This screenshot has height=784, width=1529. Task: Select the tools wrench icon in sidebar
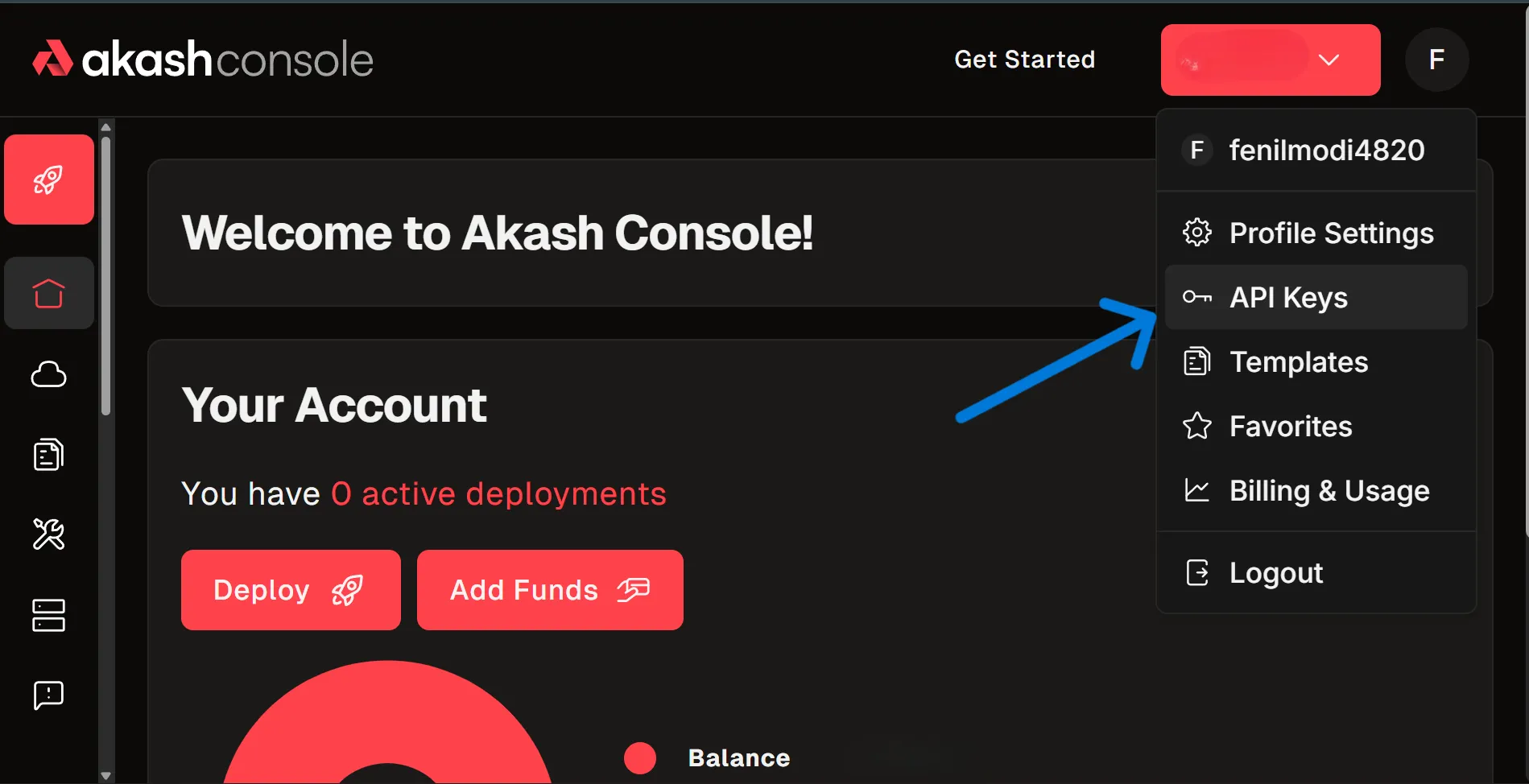[48, 534]
